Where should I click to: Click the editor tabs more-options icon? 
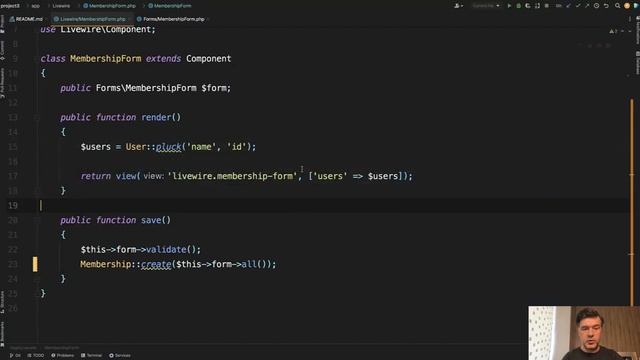click(630, 19)
